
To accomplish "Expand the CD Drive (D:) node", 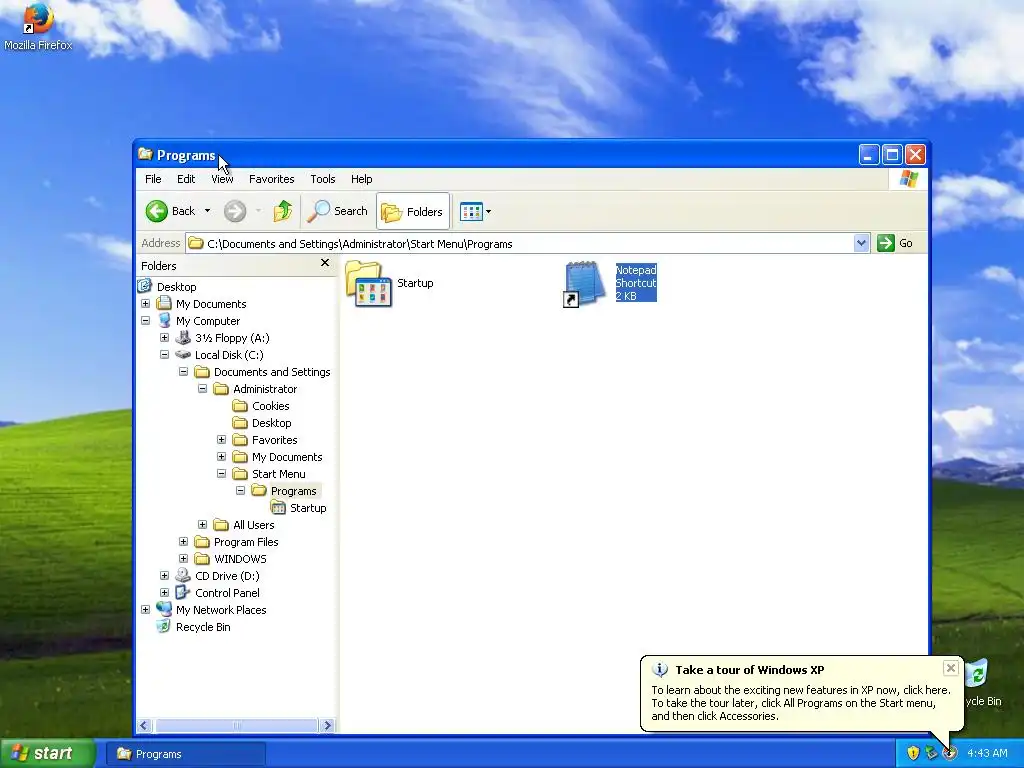I will pos(165,575).
